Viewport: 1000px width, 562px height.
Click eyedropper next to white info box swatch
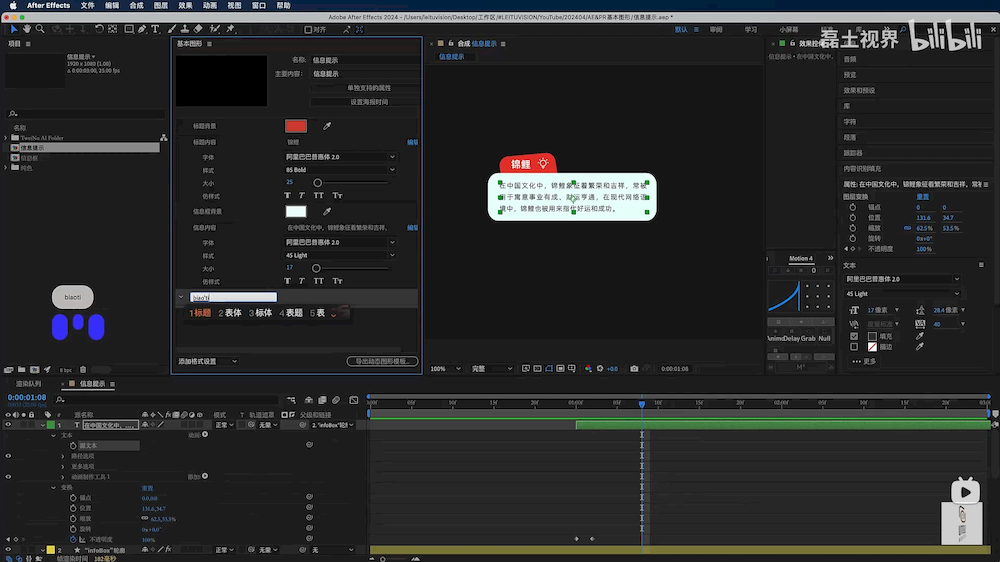tap(327, 211)
